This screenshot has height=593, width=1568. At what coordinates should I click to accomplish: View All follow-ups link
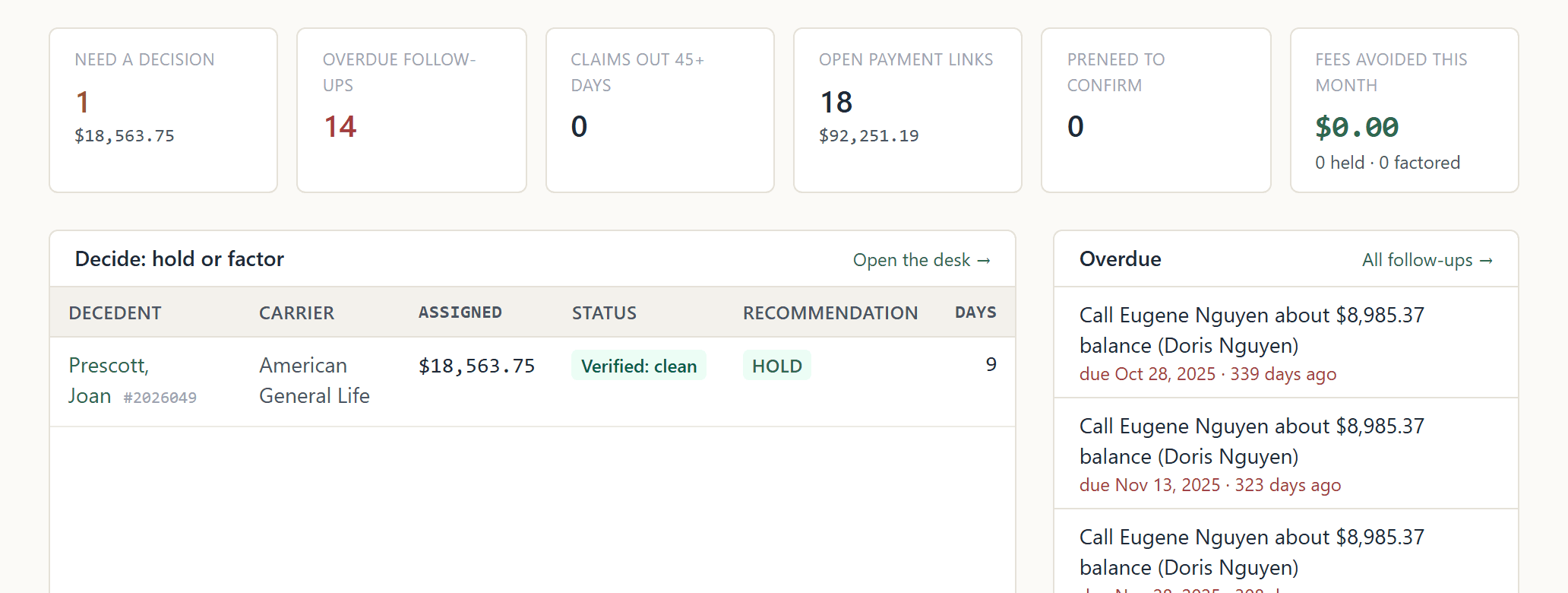pyautogui.click(x=1427, y=260)
